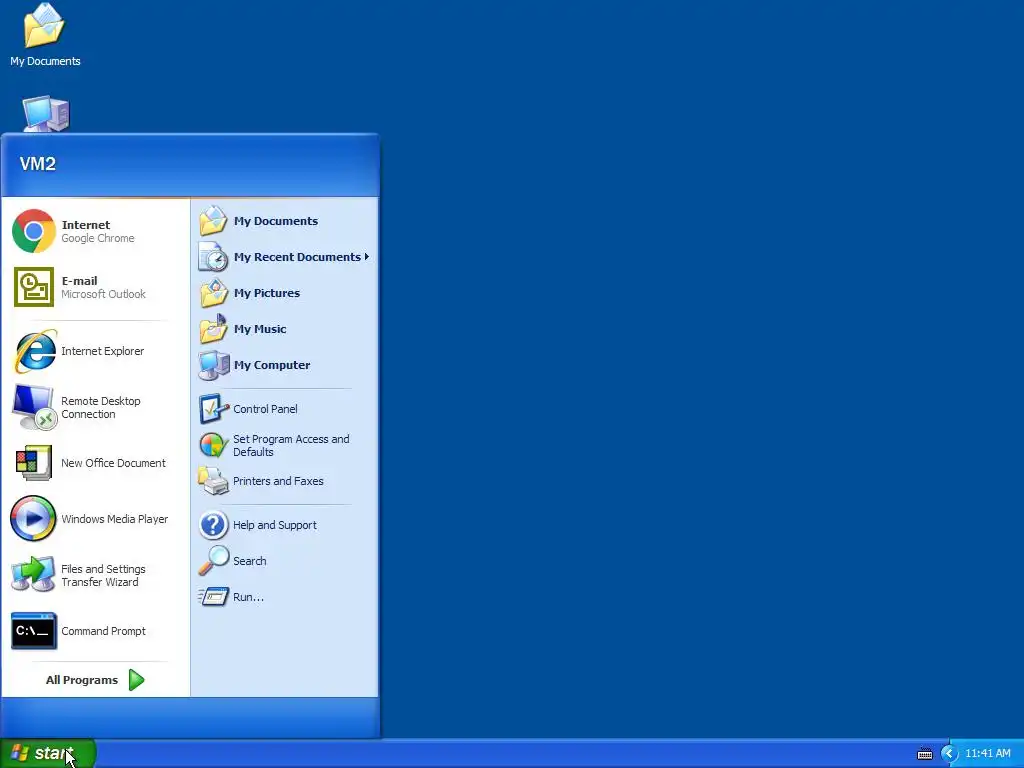Click the Run... icon
1024x768 pixels.
[x=214, y=596]
